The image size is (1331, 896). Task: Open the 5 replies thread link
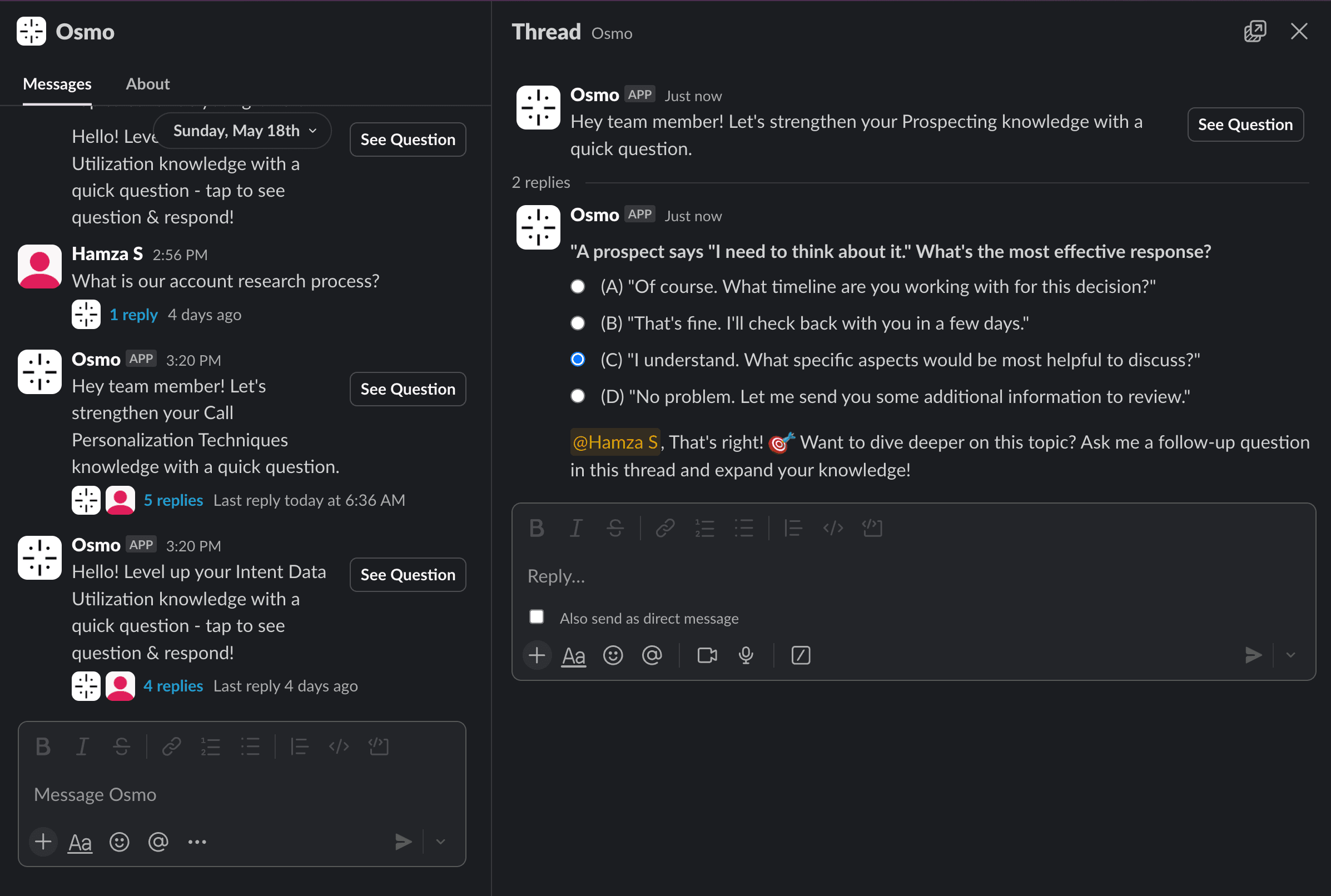coord(173,500)
